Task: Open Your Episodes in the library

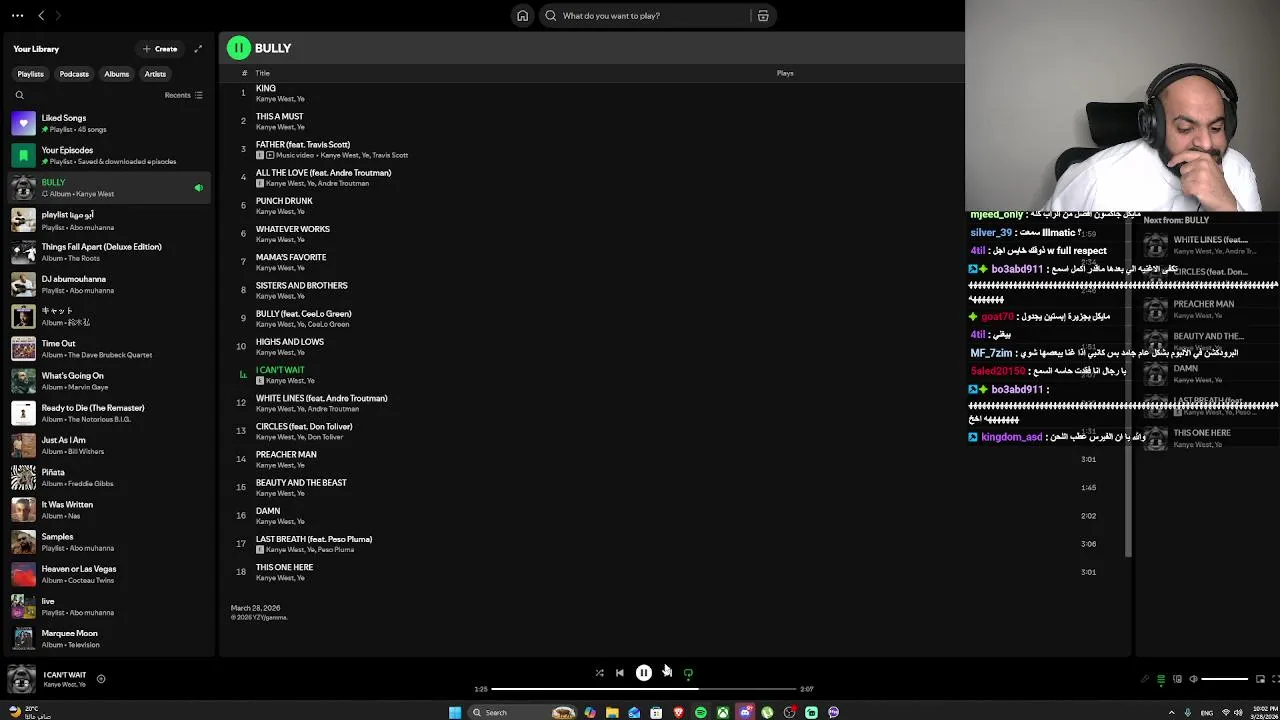Action: (x=109, y=155)
